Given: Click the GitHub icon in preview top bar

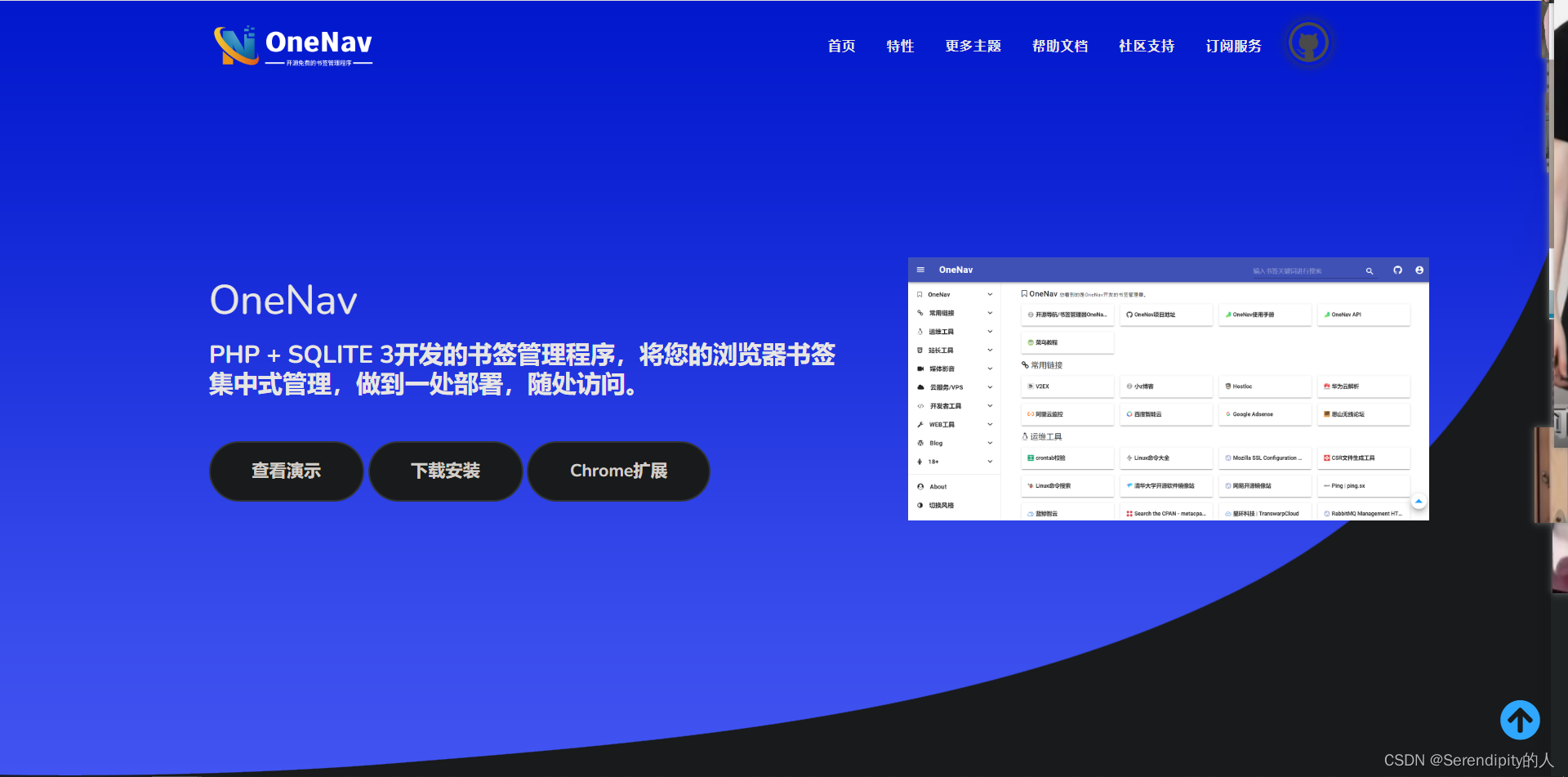Looking at the screenshot, I should [1398, 270].
